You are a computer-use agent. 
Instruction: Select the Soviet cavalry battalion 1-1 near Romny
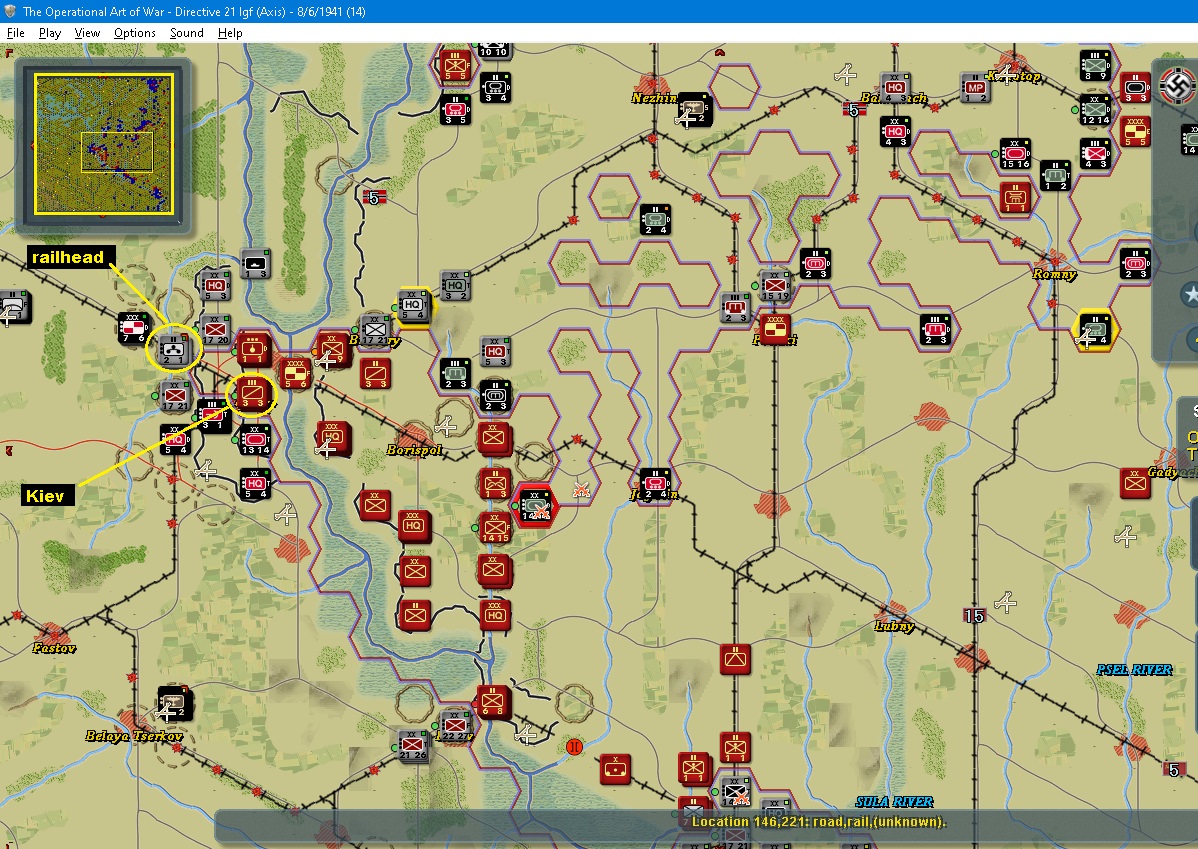(1015, 198)
